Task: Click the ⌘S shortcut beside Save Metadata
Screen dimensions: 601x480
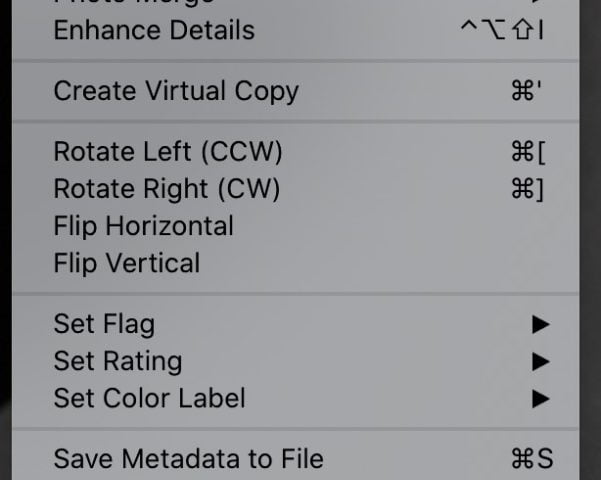Action: (531, 459)
